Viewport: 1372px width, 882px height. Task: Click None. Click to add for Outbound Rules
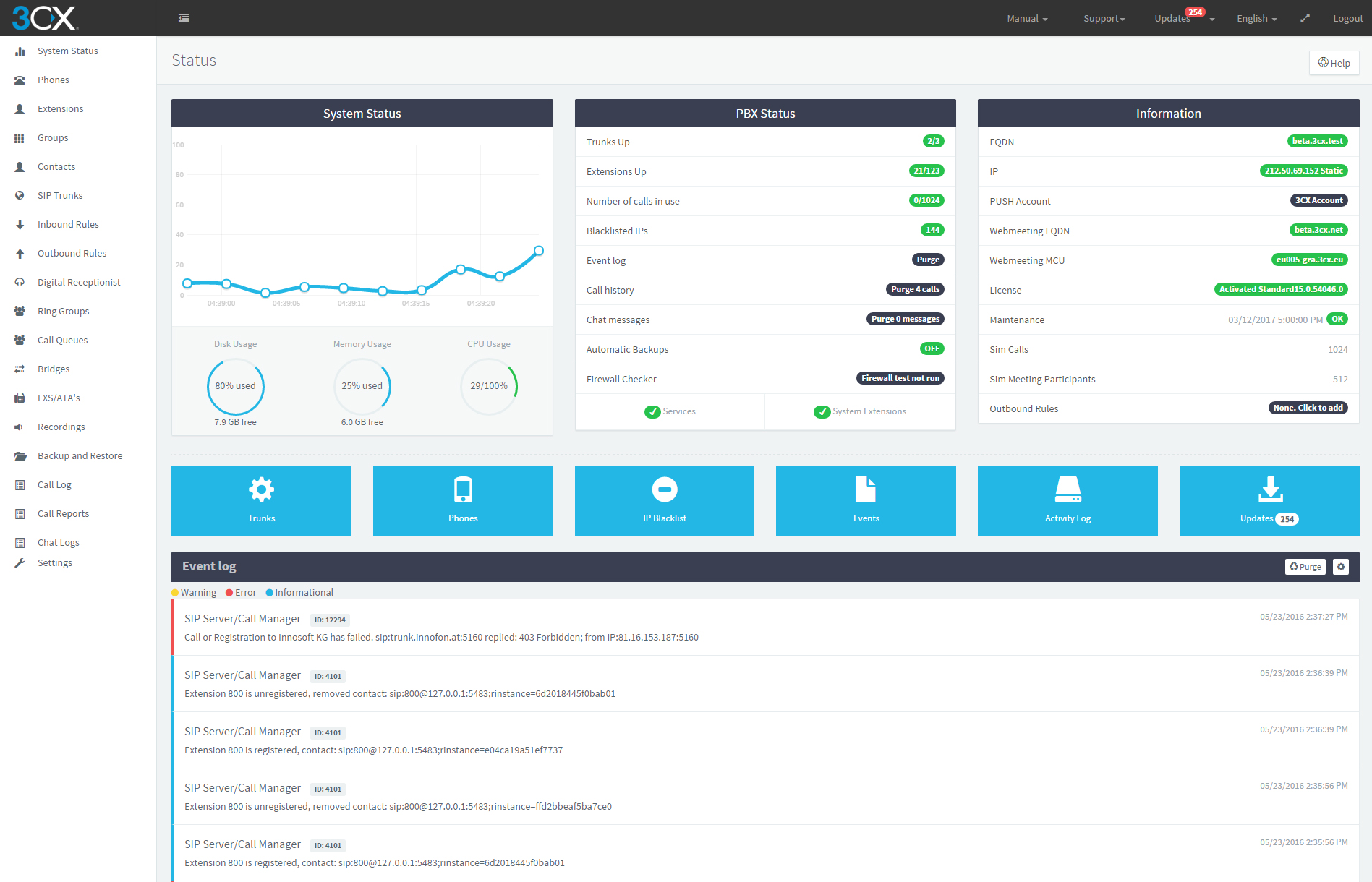tap(1308, 408)
